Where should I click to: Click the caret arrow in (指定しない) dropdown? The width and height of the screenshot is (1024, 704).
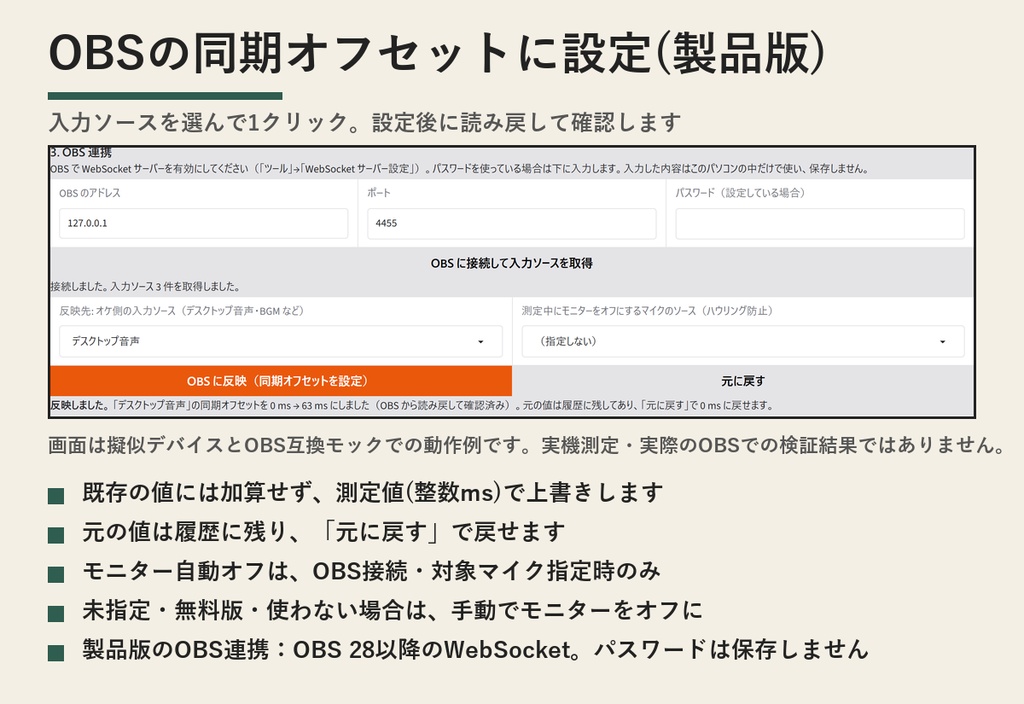pyautogui.click(x=942, y=342)
